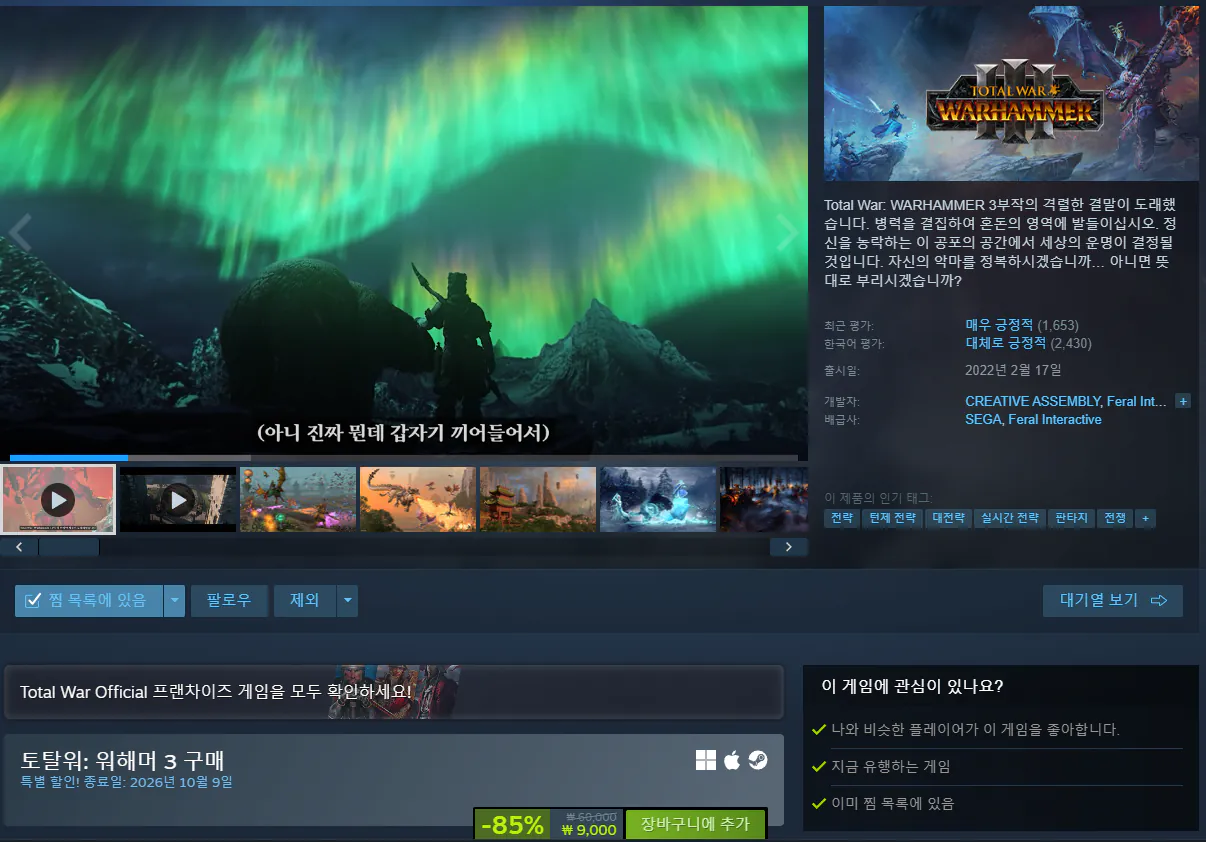The width and height of the screenshot is (1206, 842).
Task: Open the blue ice creature screenshot thumbnail
Action: pos(658,499)
